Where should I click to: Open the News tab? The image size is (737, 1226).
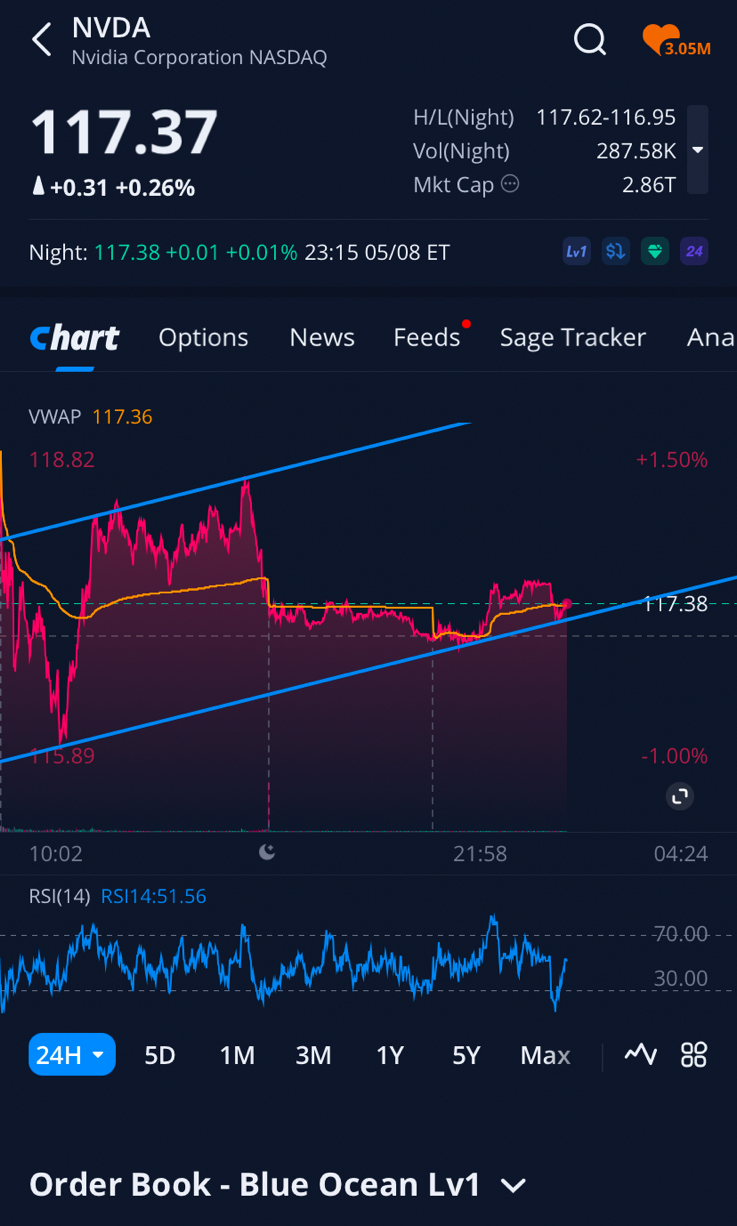click(x=322, y=338)
